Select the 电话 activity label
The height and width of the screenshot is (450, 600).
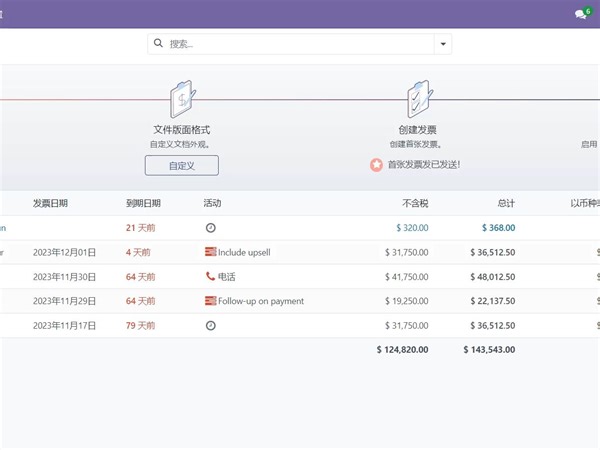(x=227, y=277)
